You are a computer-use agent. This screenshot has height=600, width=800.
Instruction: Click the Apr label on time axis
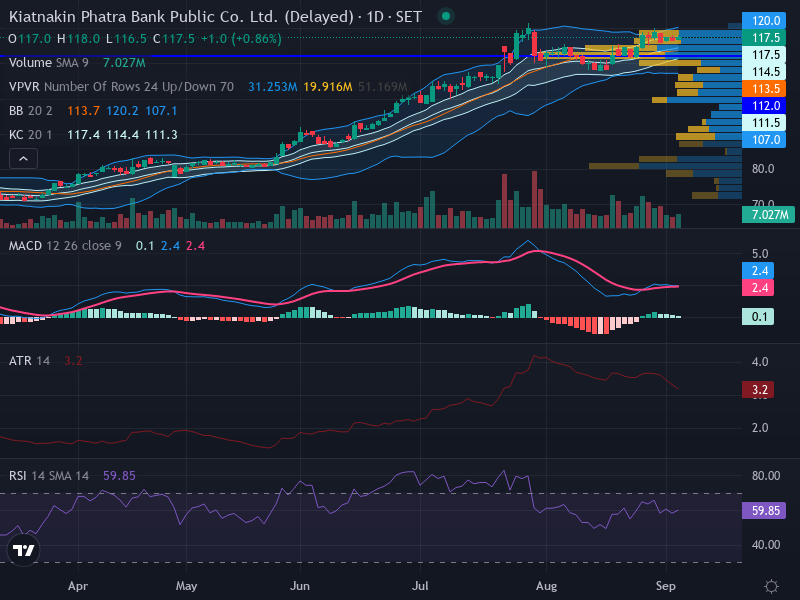(x=78, y=586)
